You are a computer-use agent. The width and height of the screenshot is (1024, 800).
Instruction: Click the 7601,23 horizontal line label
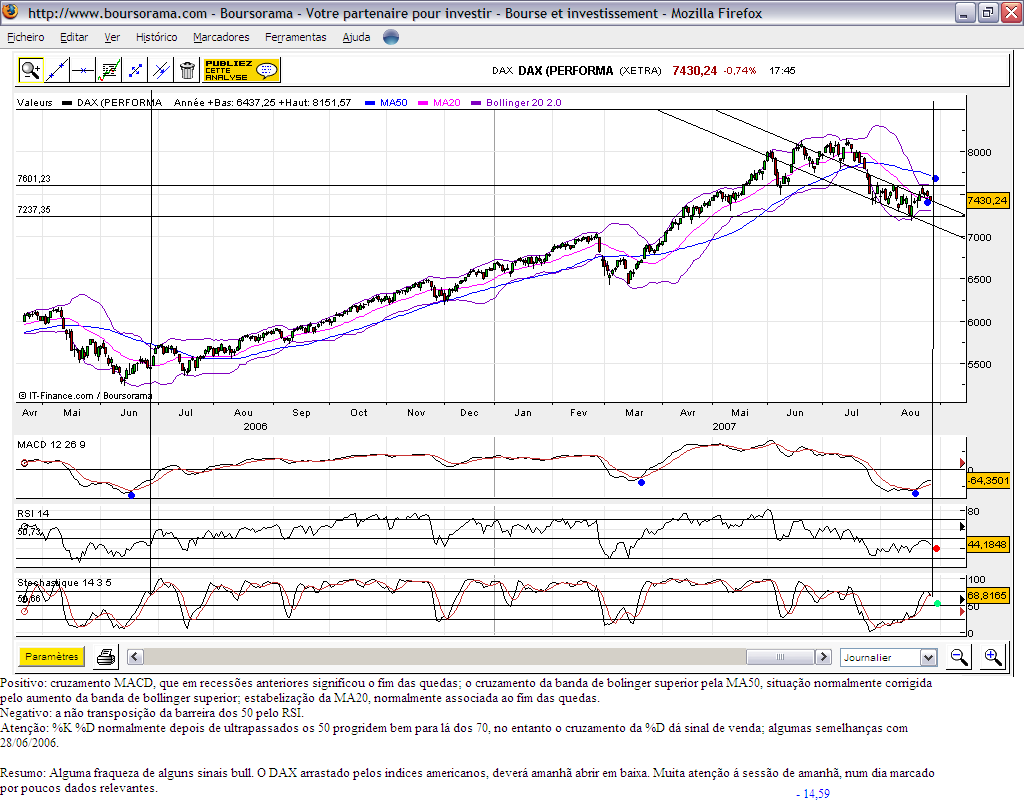point(34,178)
